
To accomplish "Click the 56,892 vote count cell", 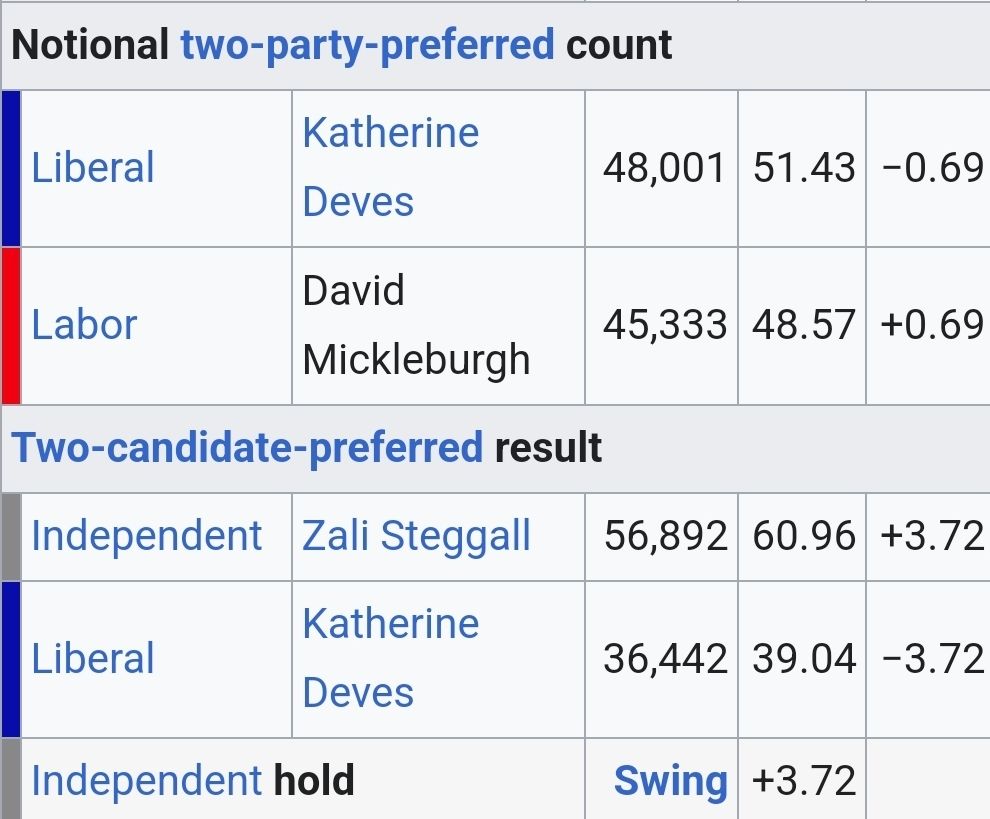I will point(662,537).
